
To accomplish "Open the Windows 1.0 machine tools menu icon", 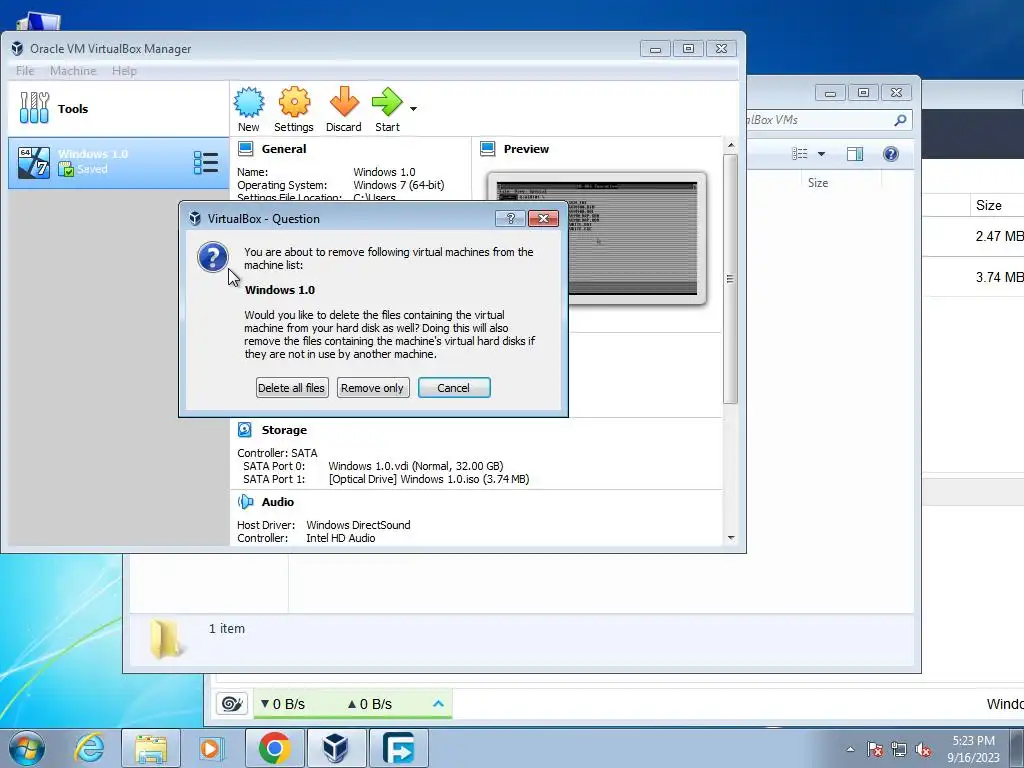I will tap(206, 163).
